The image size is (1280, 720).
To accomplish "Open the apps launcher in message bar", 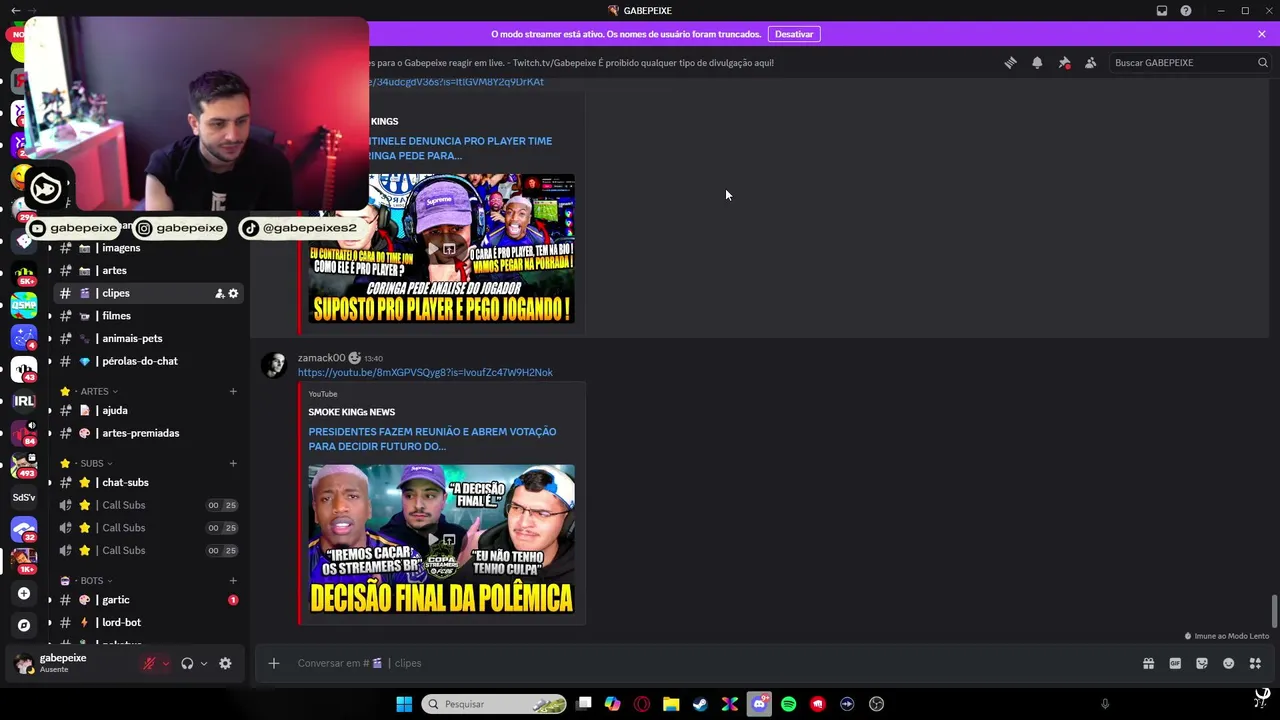I will tap(1255, 663).
